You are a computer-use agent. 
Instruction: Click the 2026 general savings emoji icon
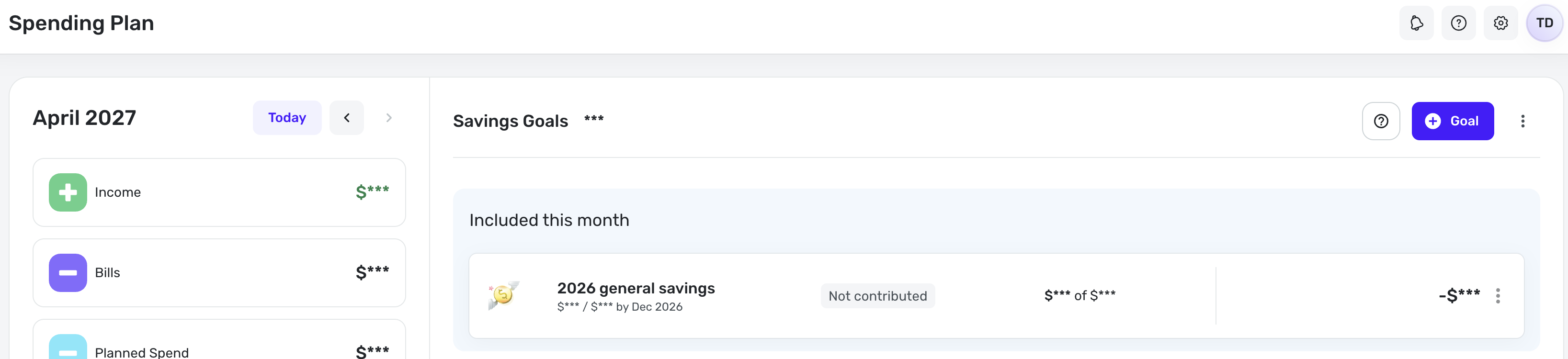click(503, 295)
